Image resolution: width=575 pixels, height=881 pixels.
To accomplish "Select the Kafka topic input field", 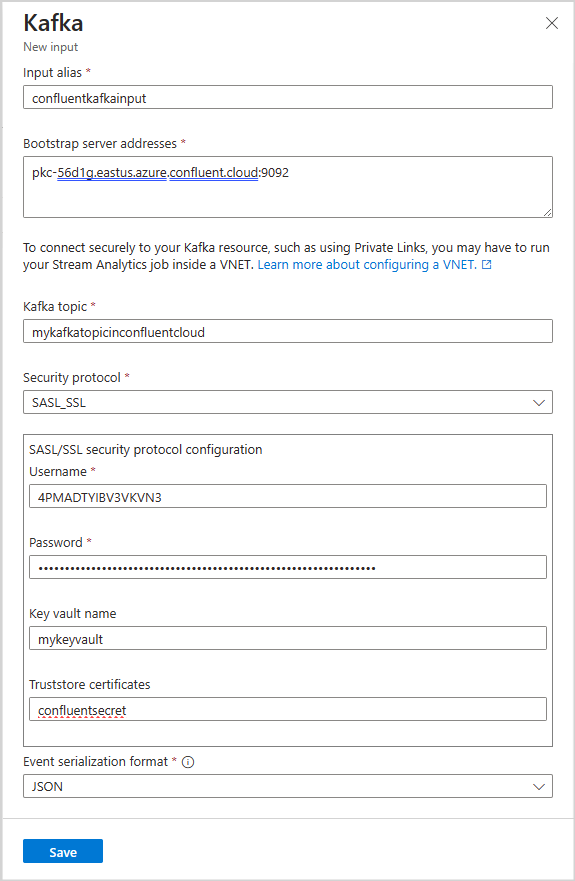I will [288, 331].
